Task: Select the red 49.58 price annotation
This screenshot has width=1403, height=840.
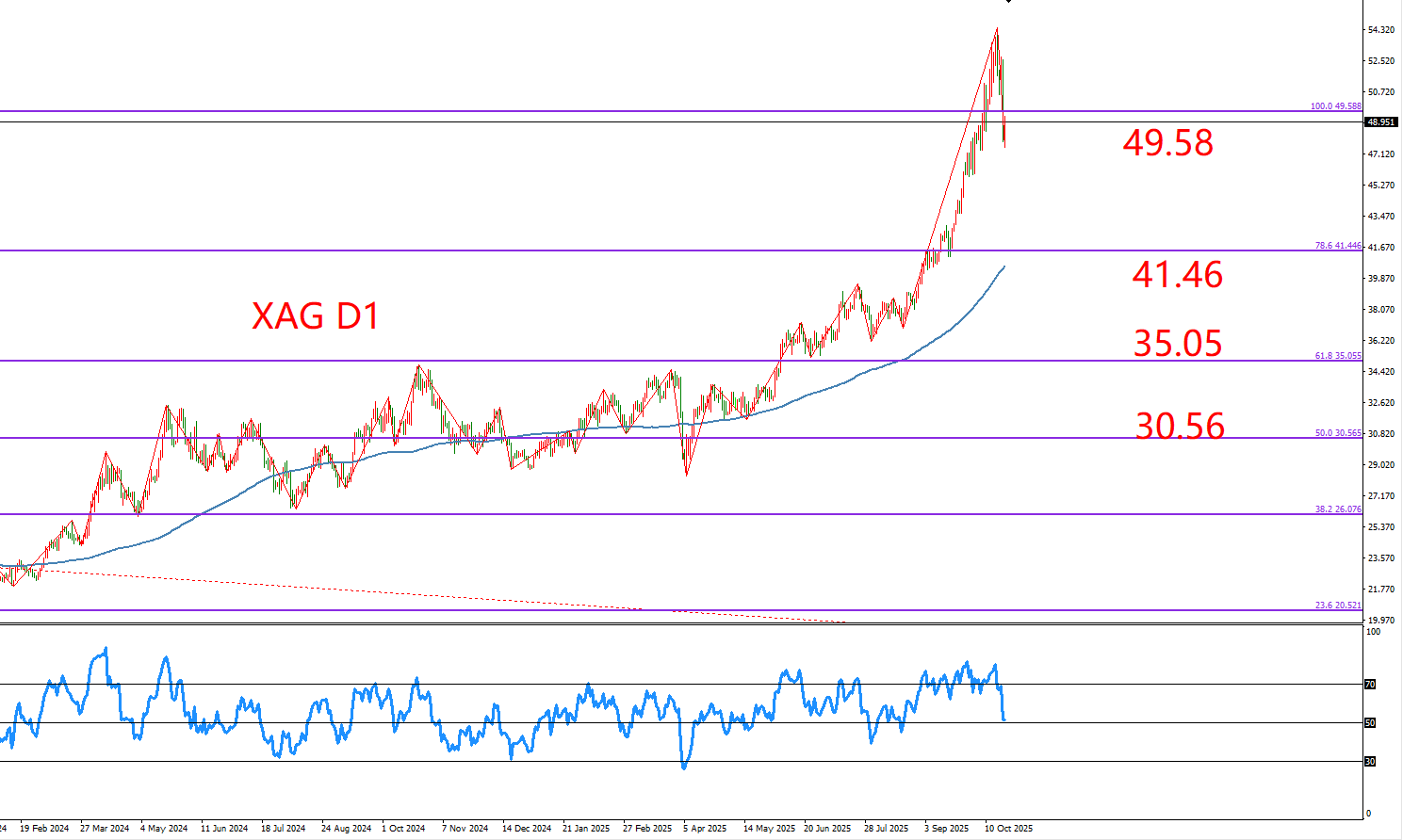Action: point(1167,143)
